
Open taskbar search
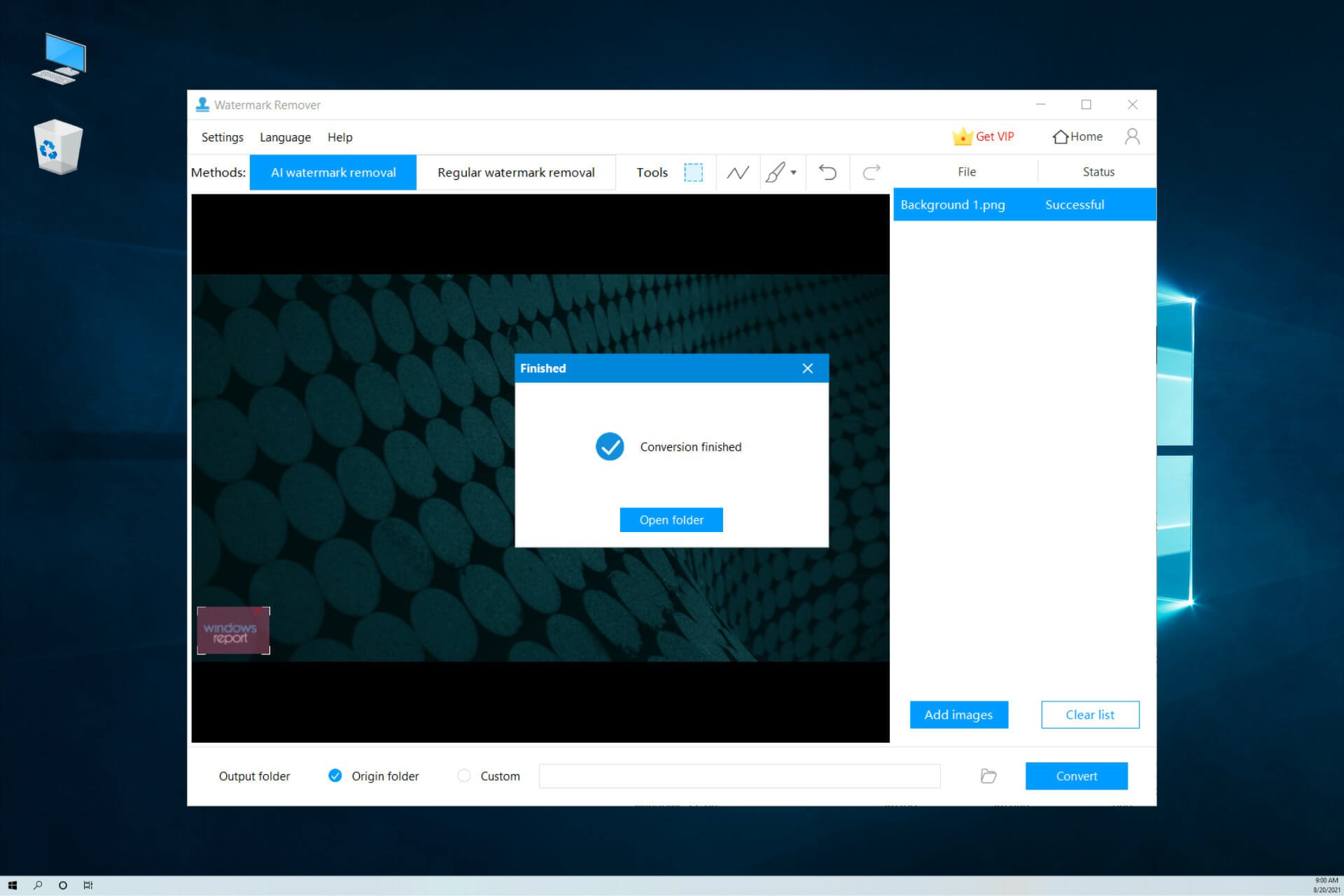tap(38, 885)
